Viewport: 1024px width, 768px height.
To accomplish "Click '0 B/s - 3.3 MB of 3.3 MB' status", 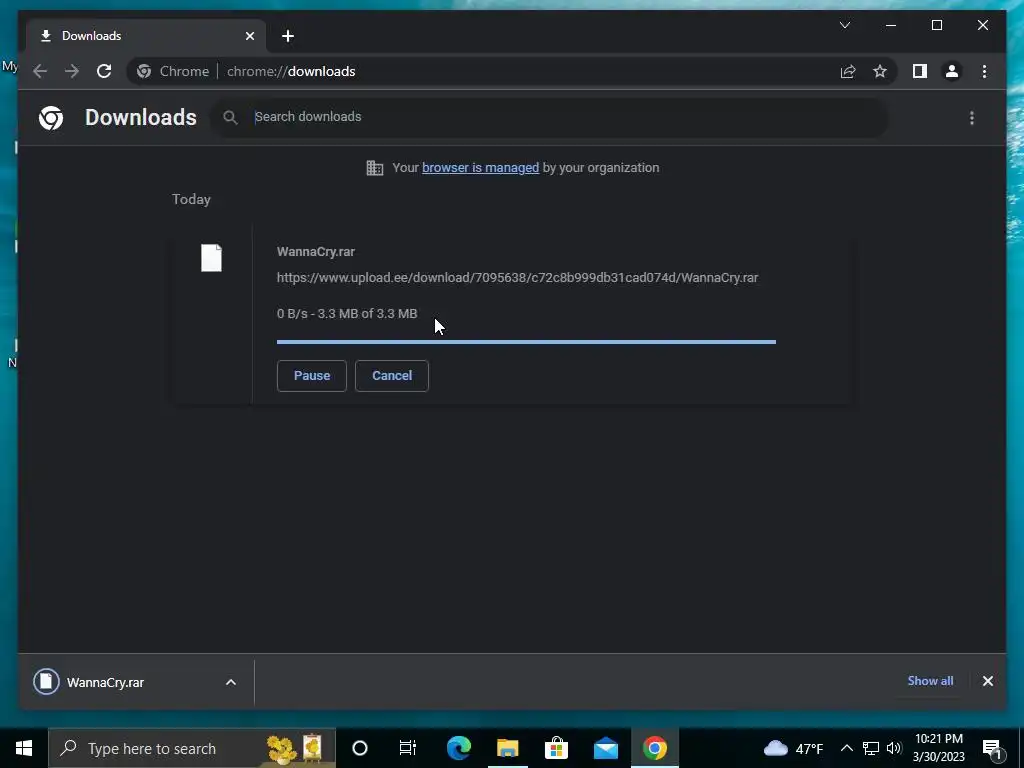I will pyautogui.click(x=347, y=313).
